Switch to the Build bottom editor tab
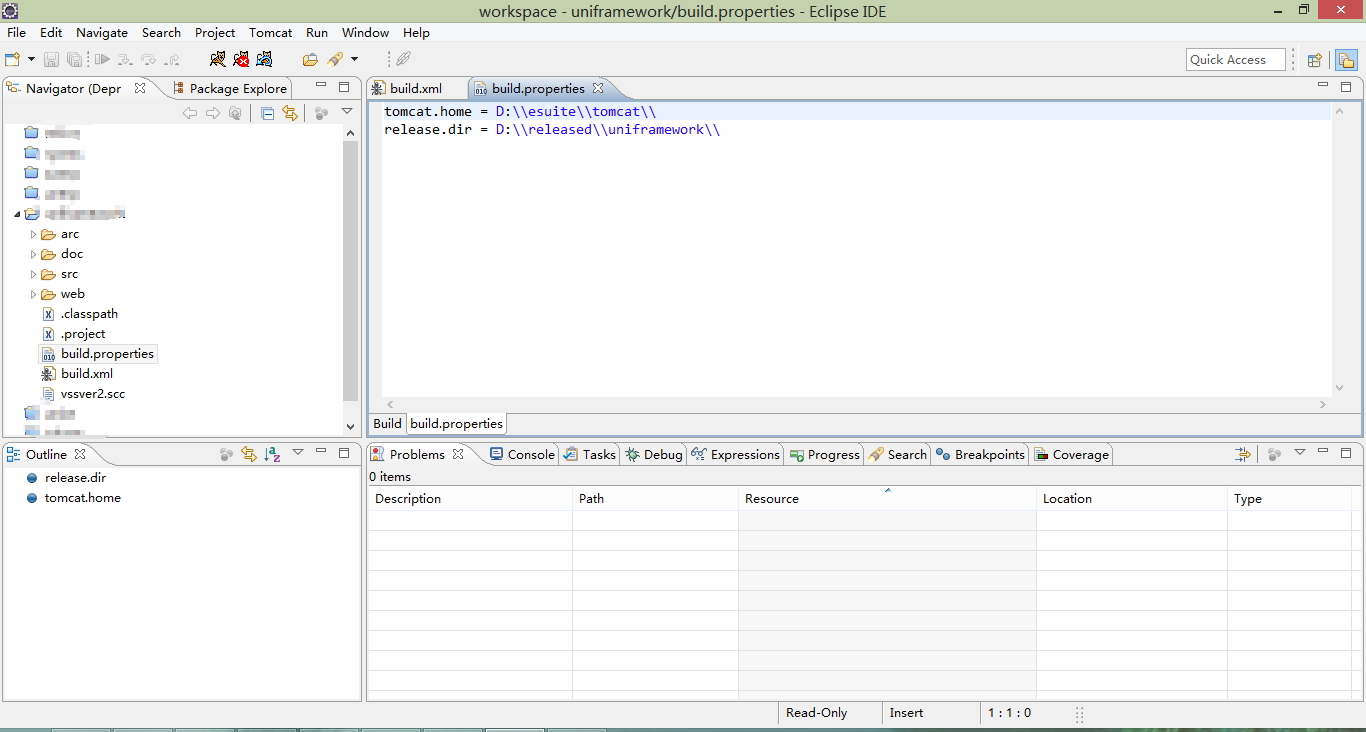The height and width of the screenshot is (732, 1366). pos(387,423)
